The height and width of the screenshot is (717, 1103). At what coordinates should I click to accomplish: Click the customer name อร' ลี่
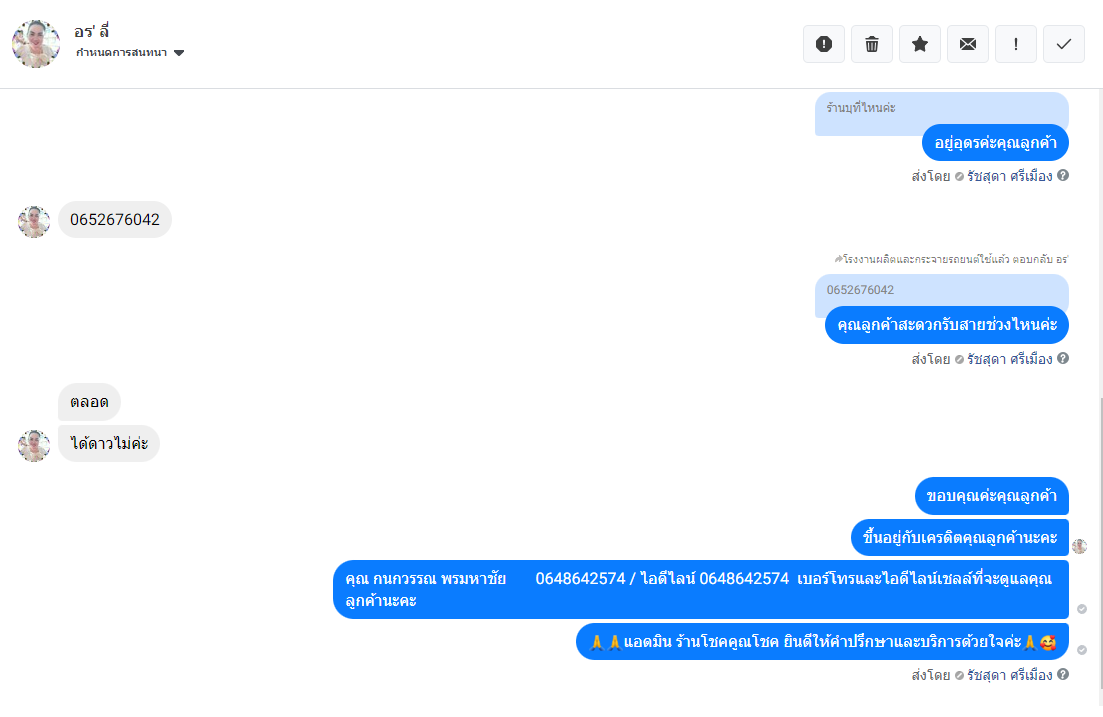pyautogui.click(x=91, y=32)
